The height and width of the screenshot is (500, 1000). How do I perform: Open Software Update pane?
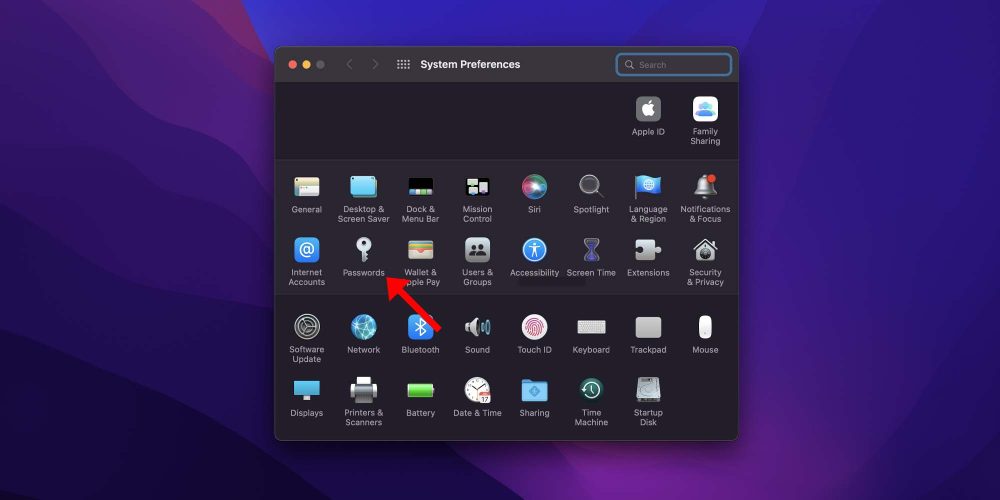306,328
